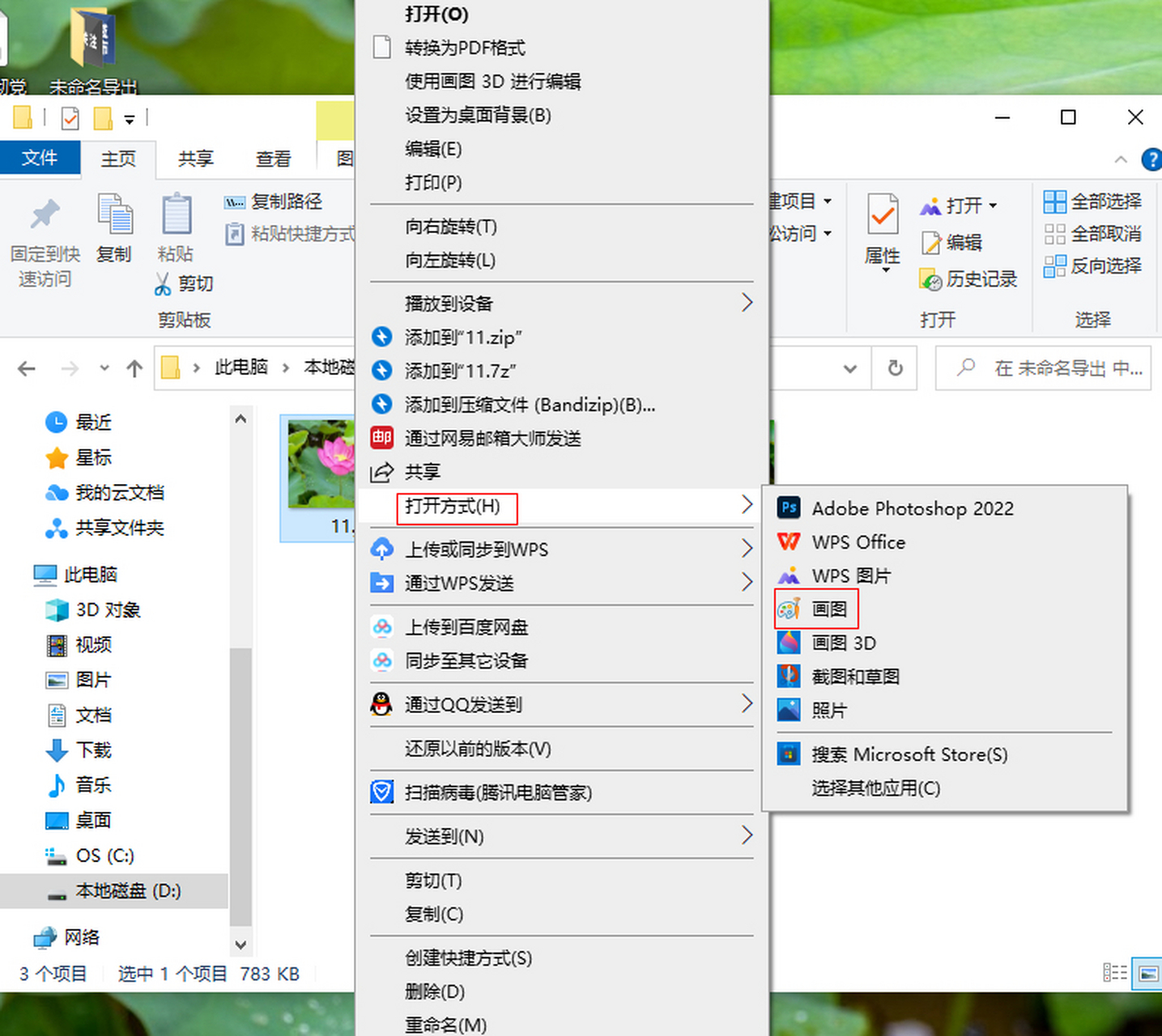This screenshot has width=1162, height=1036.
Task: Open address bar history dropdown
Action: coord(850,368)
